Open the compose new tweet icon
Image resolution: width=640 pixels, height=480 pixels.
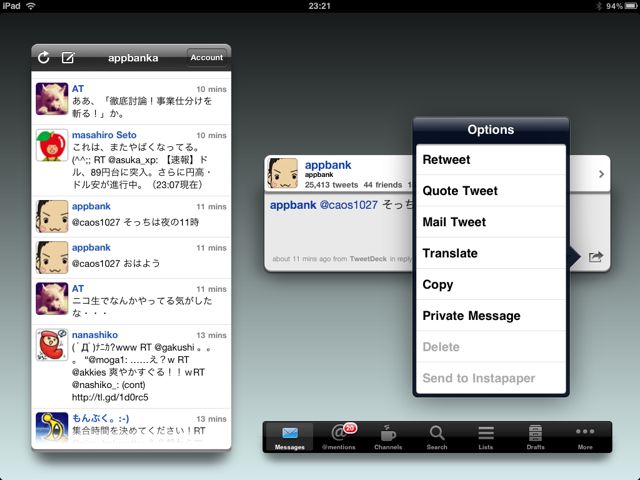pos(68,58)
